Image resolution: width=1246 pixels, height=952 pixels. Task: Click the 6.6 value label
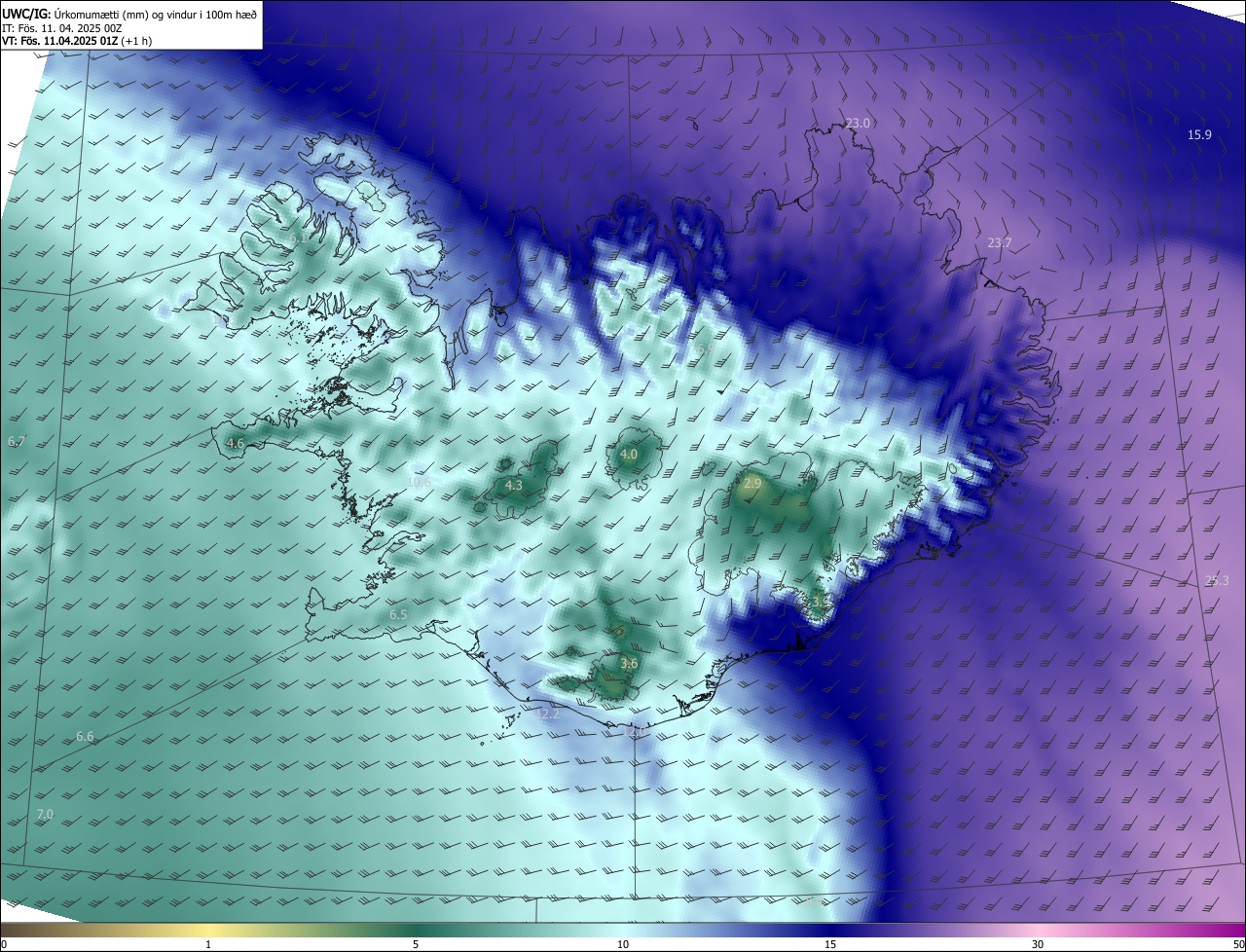pos(85,736)
